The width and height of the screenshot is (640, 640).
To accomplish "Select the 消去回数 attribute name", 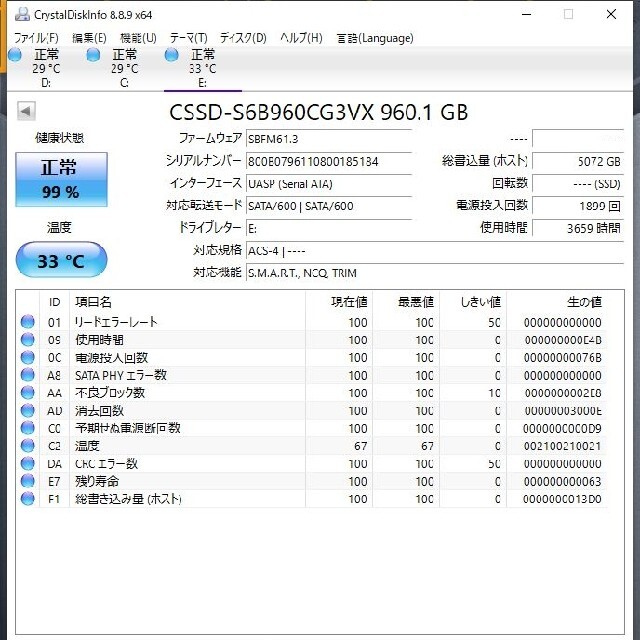I will (x=99, y=411).
